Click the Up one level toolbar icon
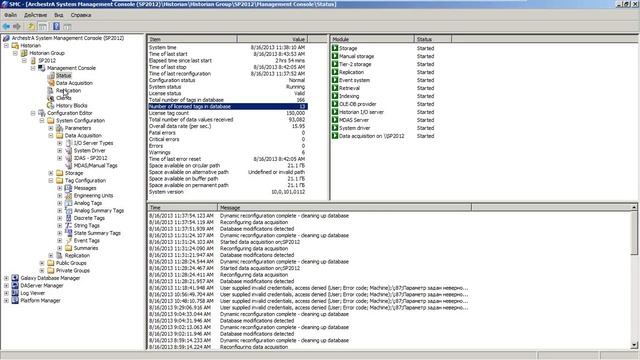 click(31, 27)
